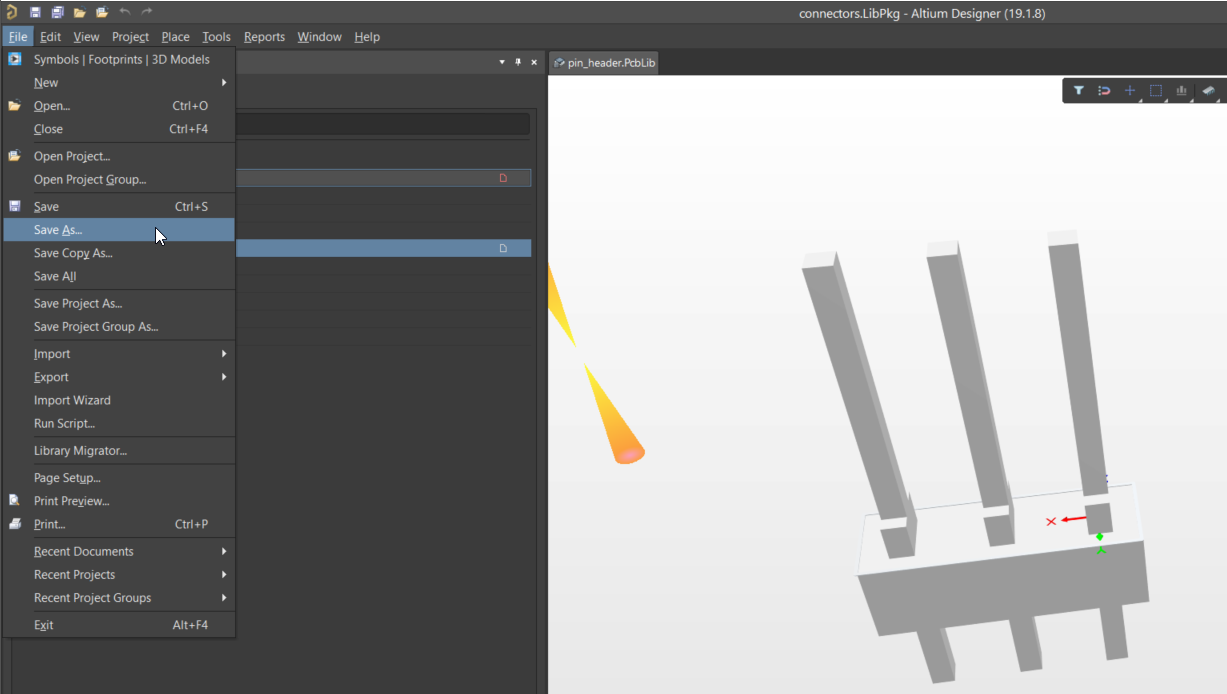Choose Save As... from File menu
The width and height of the screenshot is (1227, 694).
[x=58, y=230]
